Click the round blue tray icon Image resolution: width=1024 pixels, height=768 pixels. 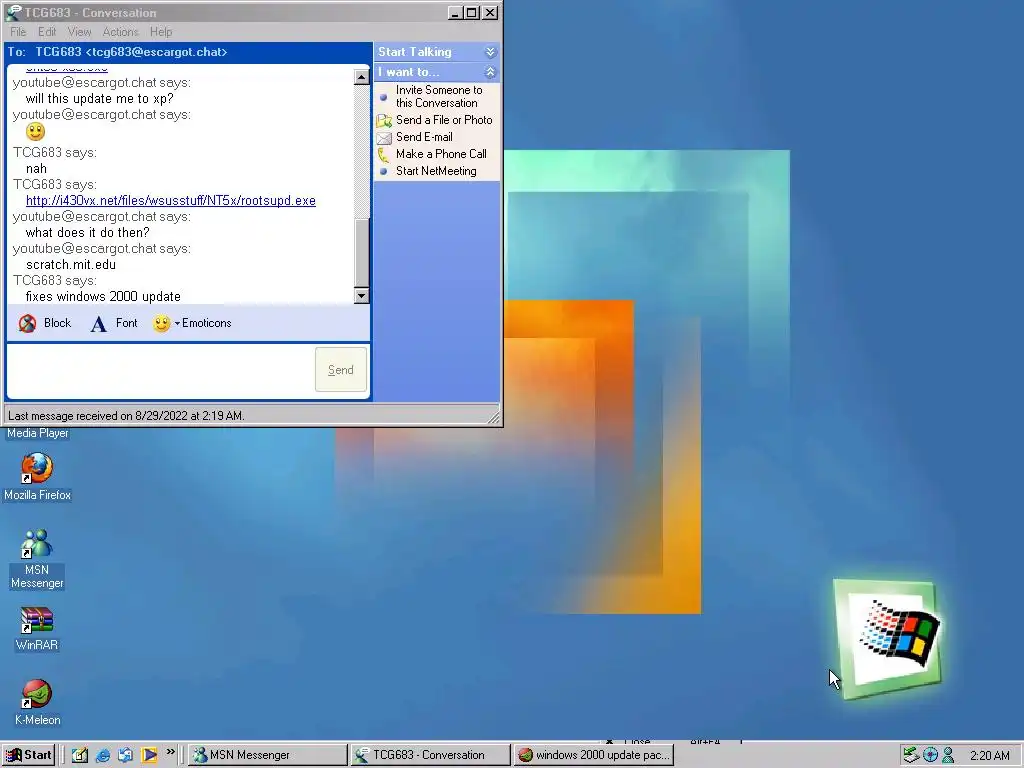pyautogui.click(x=930, y=755)
